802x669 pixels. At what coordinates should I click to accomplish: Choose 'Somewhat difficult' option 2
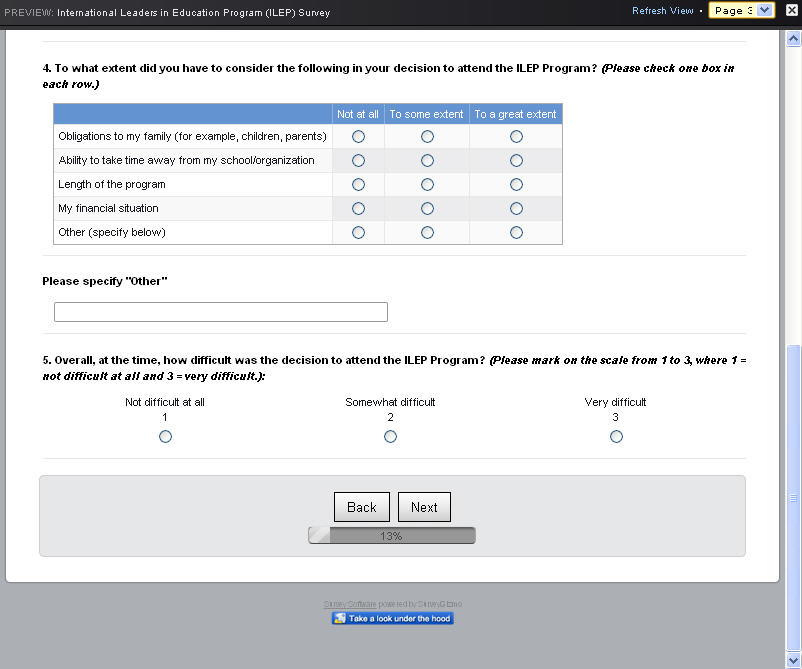tap(390, 437)
